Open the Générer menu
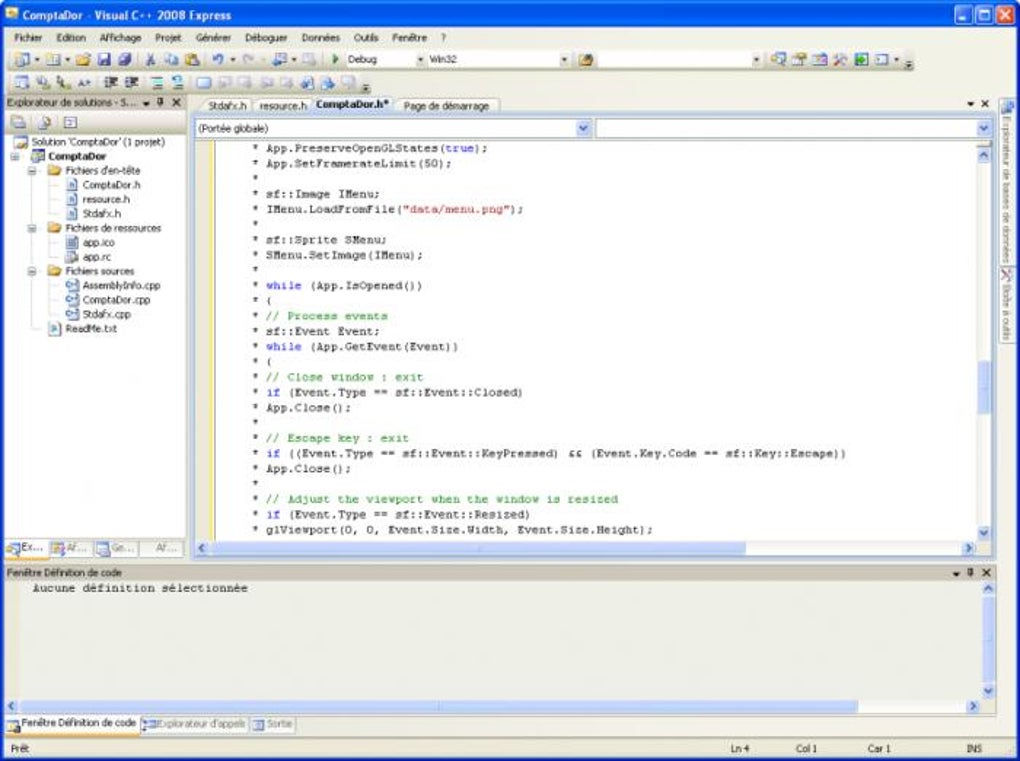This screenshot has width=1020, height=761. point(213,37)
